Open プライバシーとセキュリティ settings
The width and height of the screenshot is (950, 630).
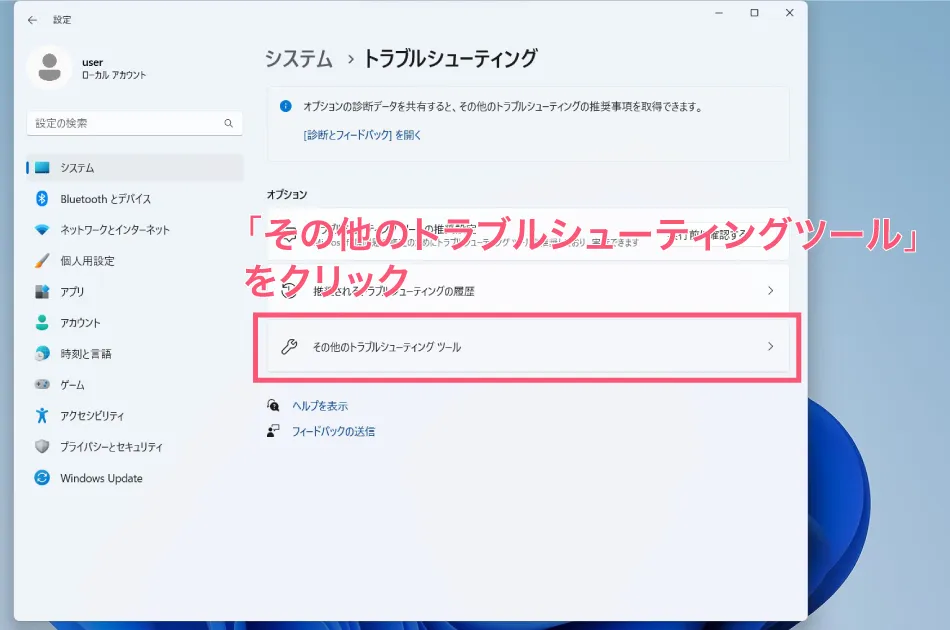tap(93, 447)
